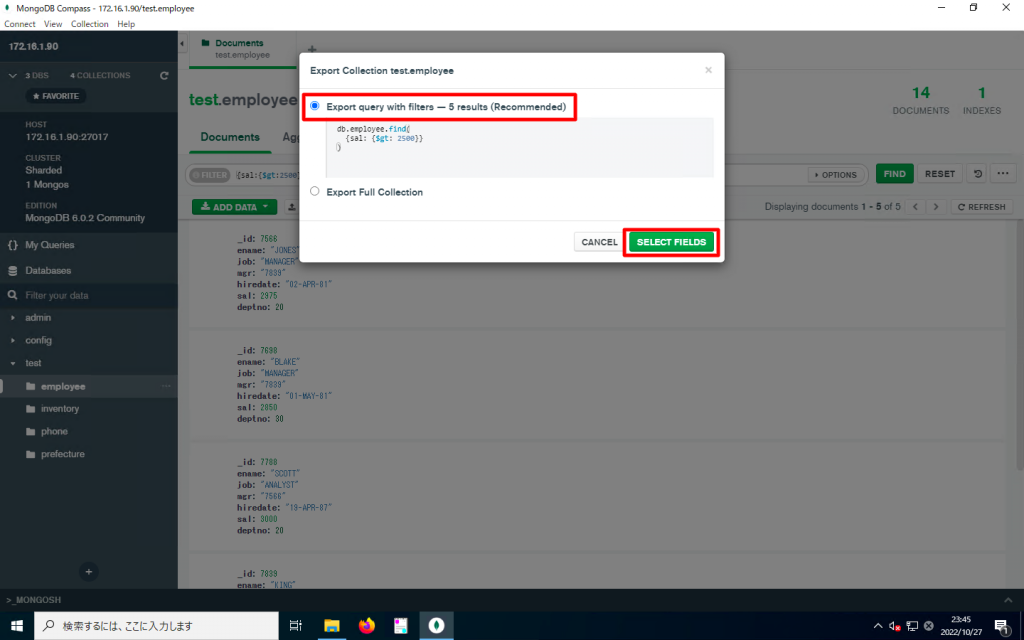This screenshot has height=640, width=1024.
Task: Click the SELECT FIELDS button
Action: click(671, 242)
